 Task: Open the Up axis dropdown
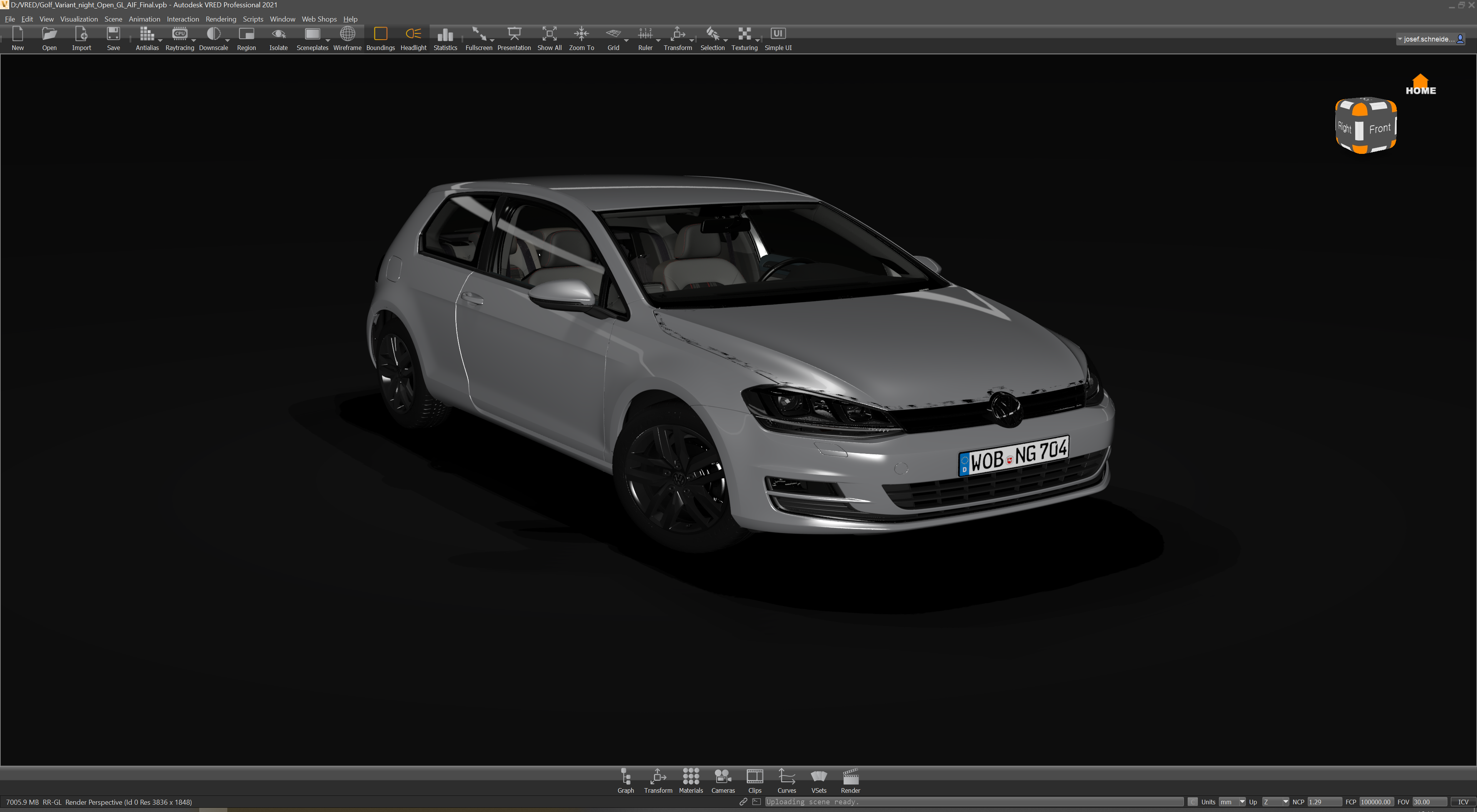pyautogui.click(x=1275, y=802)
